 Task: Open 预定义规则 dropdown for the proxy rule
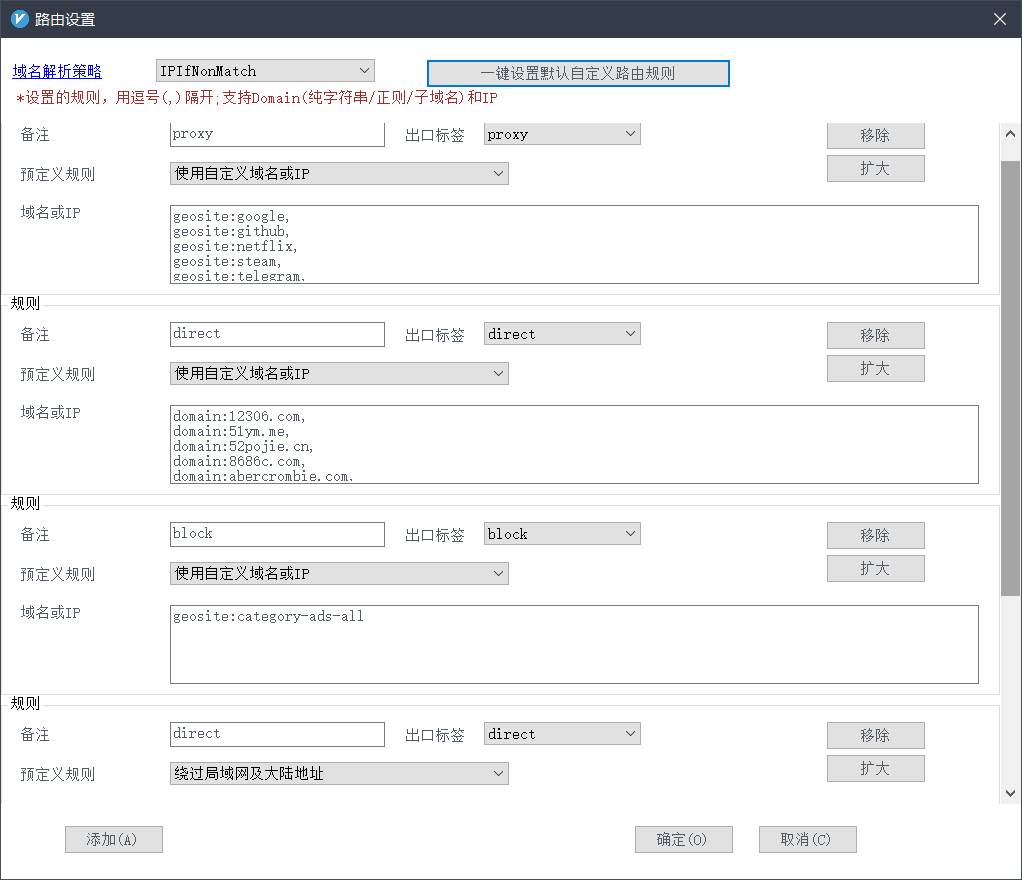click(339, 172)
